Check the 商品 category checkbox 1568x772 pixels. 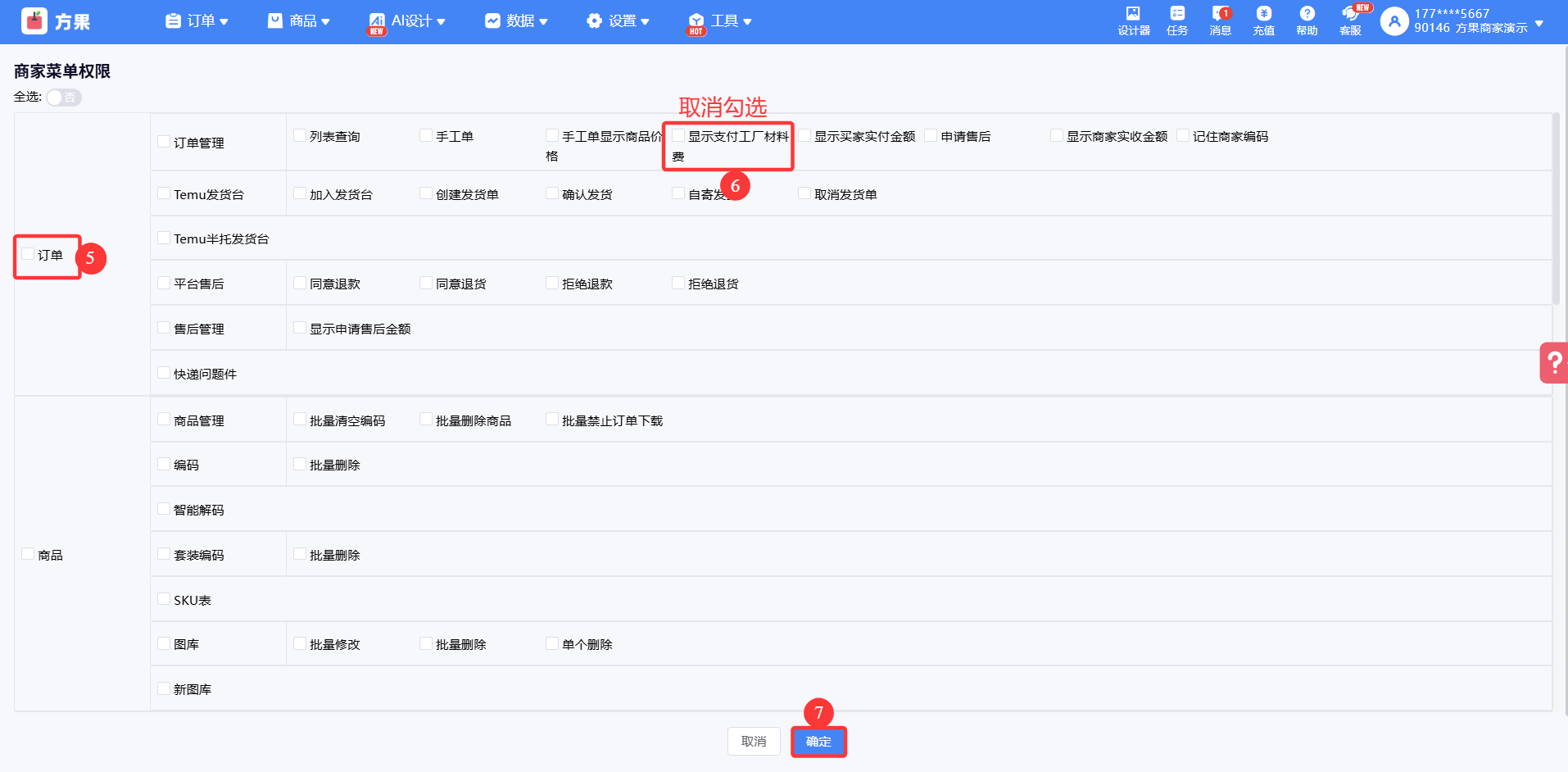pyautogui.click(x=28, y=554)
